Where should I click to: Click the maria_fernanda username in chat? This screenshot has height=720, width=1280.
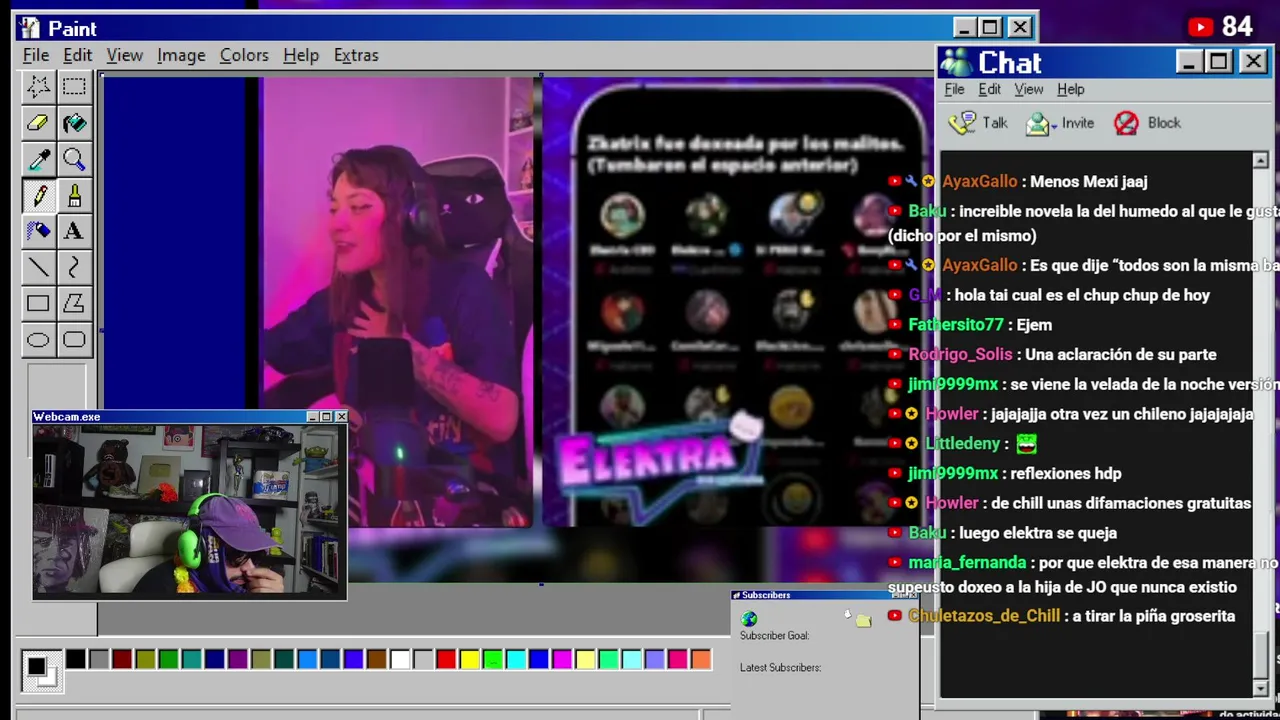click(x=967, y=563)
